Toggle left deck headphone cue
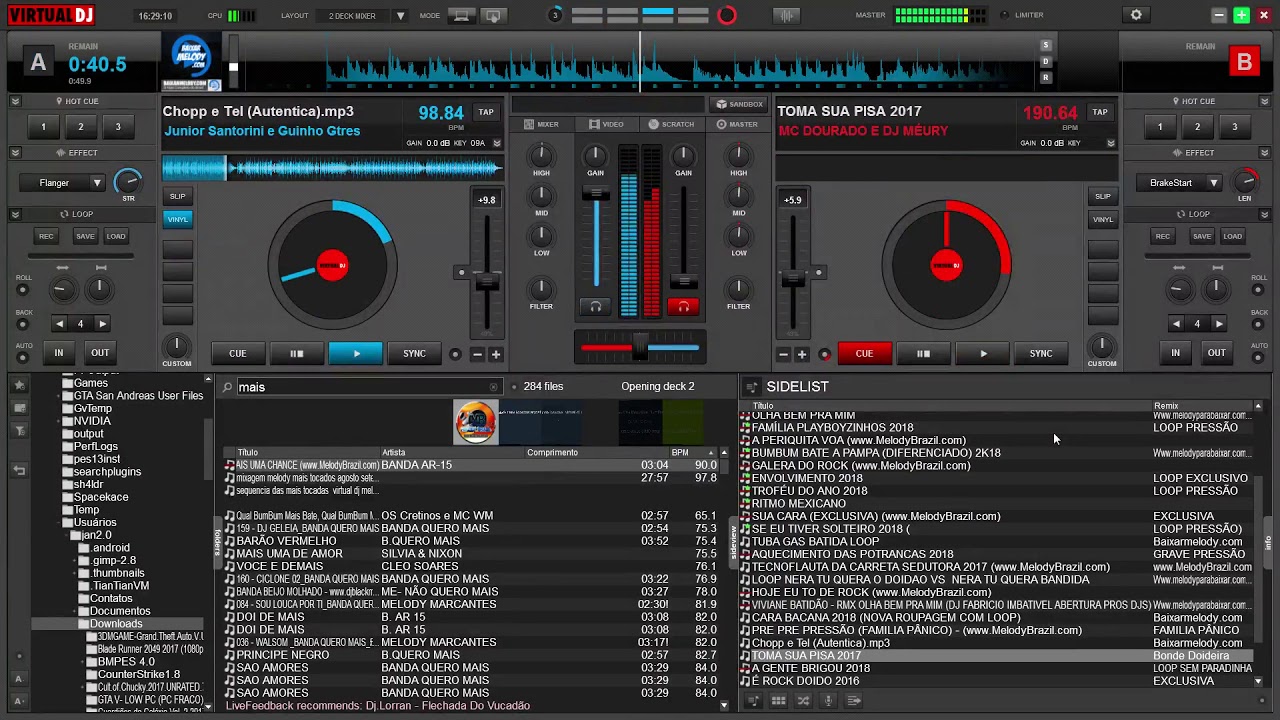Viewport: 1280px width, 720px height. (596, 307)
